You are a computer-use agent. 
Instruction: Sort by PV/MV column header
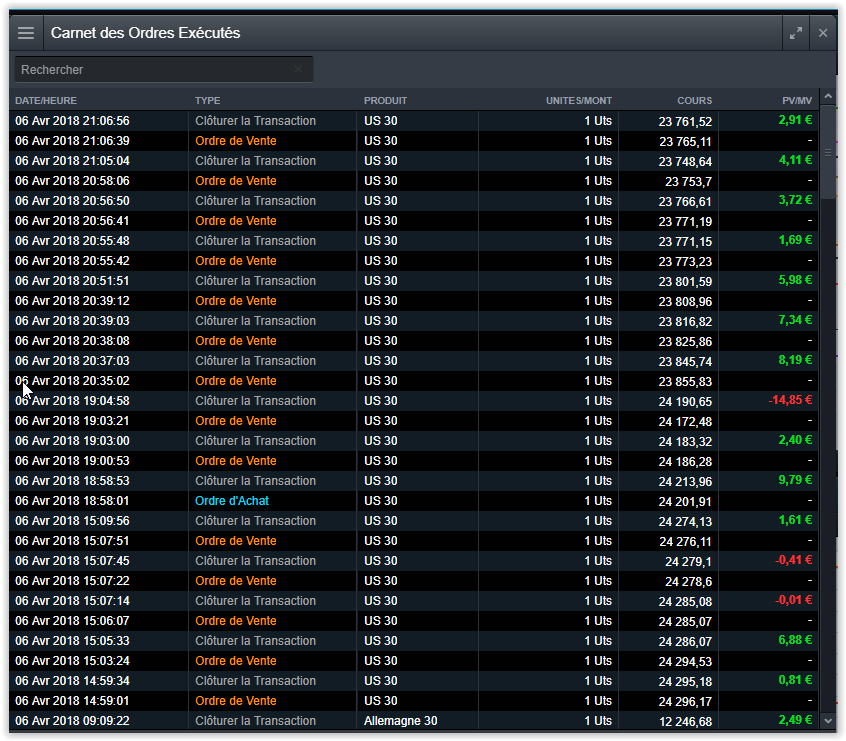tap(797, 100)
